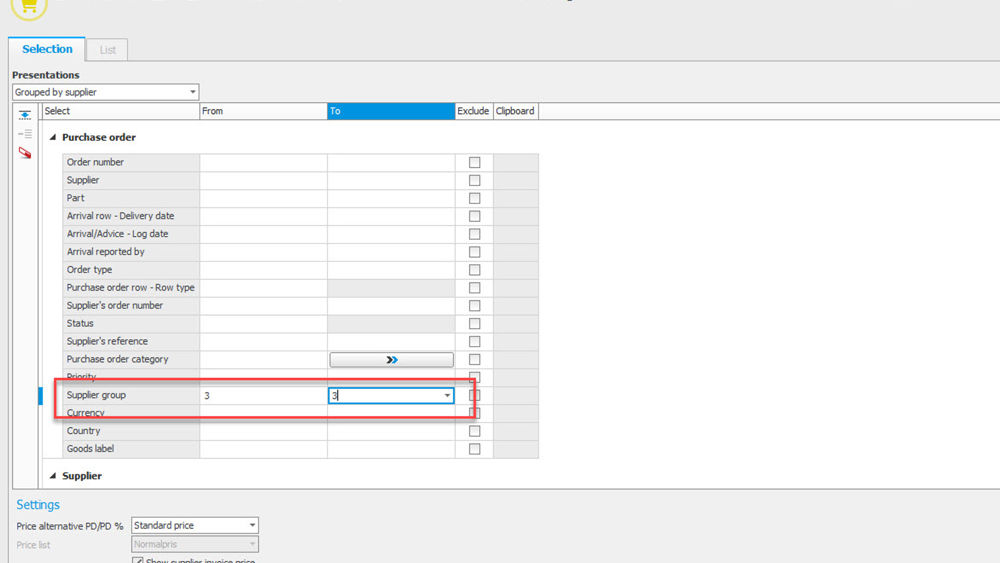Image resolution: width=1000 pixels, height=563 pixels.
Task: Select the Selection tab
Action: 47,49
